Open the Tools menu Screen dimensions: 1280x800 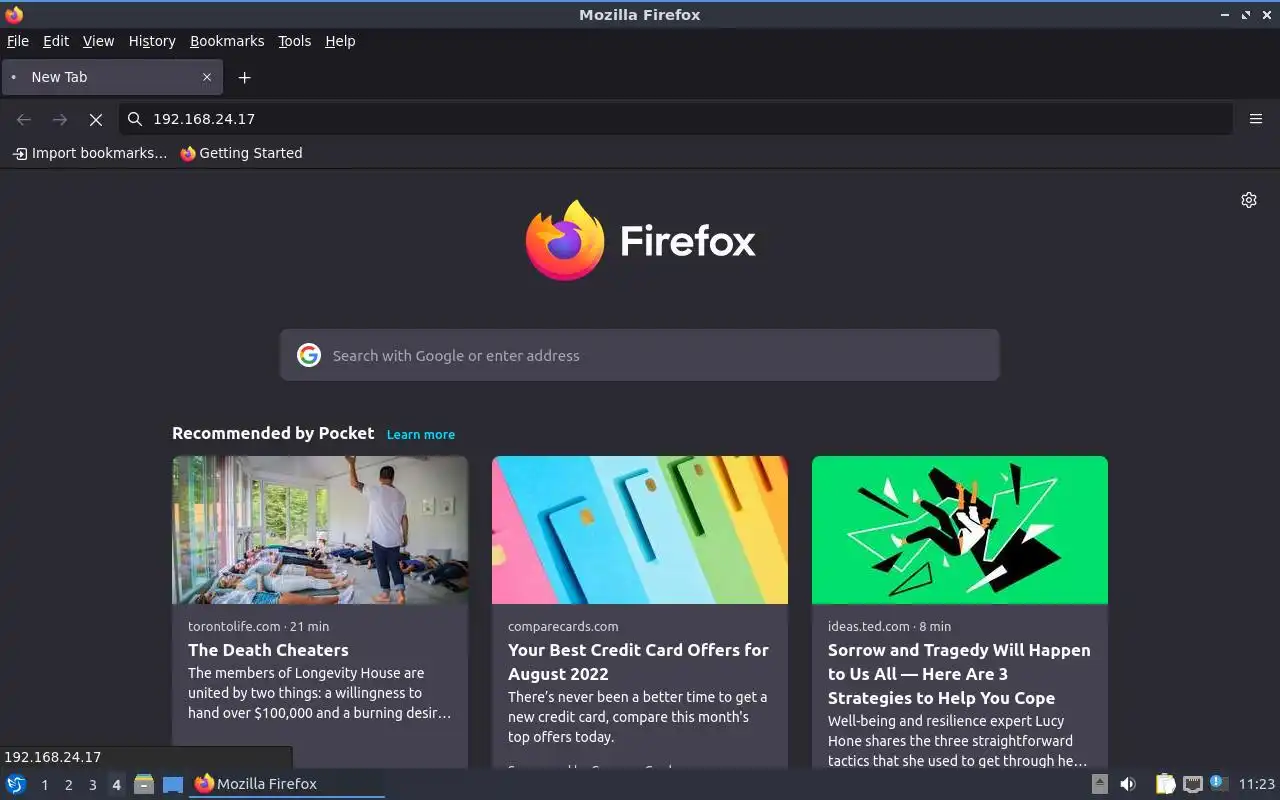point(294,41)
